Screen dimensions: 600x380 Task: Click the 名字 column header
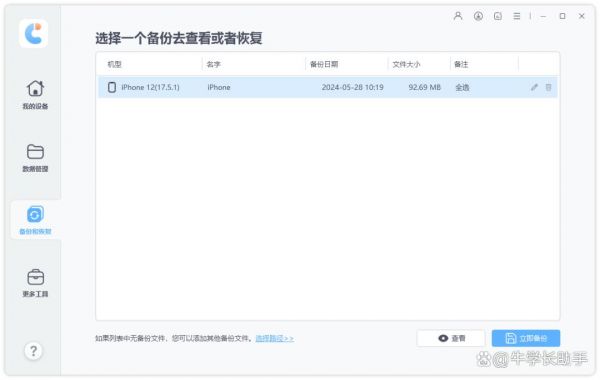(x=214, y=64)
